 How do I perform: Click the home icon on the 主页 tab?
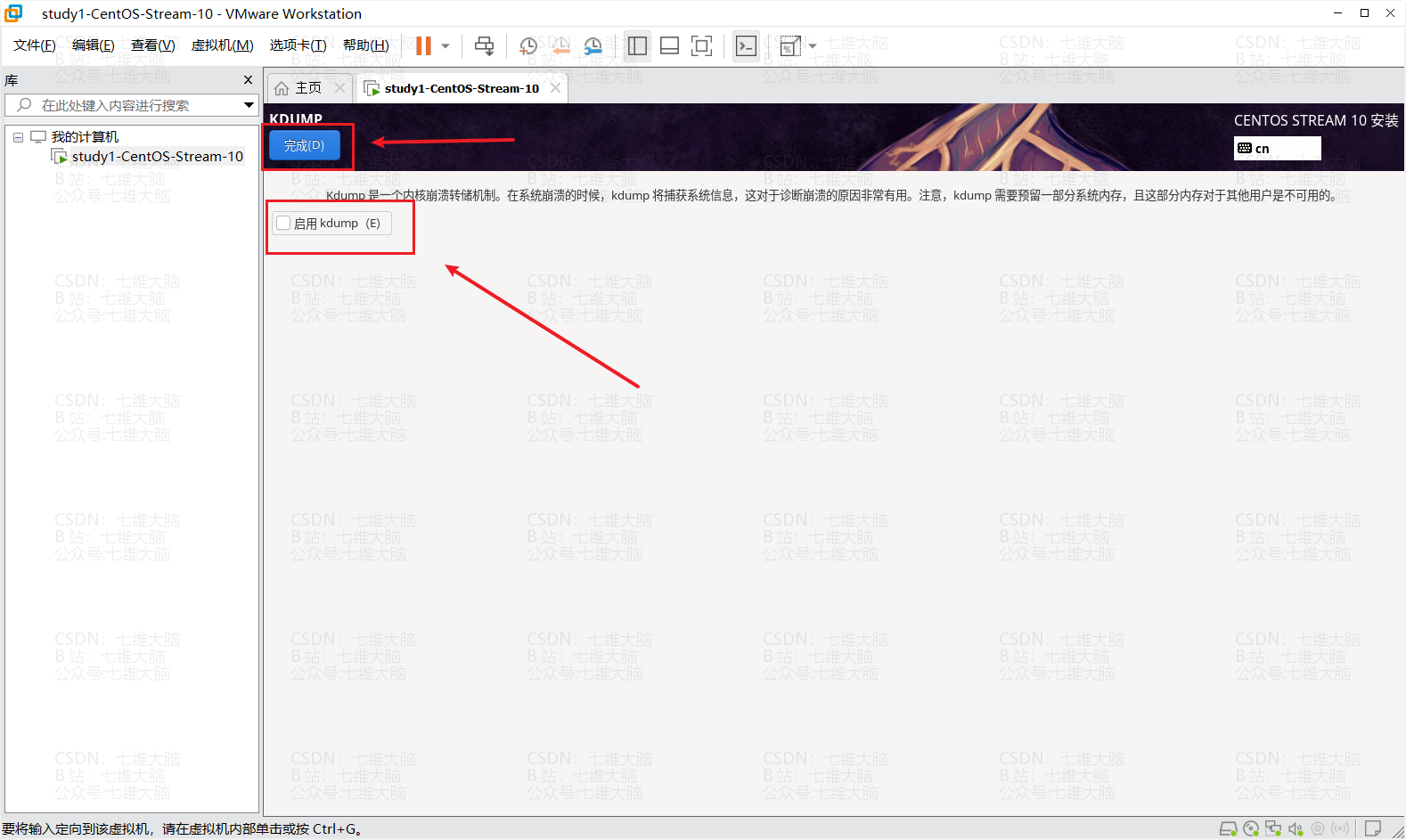point(282,88)
